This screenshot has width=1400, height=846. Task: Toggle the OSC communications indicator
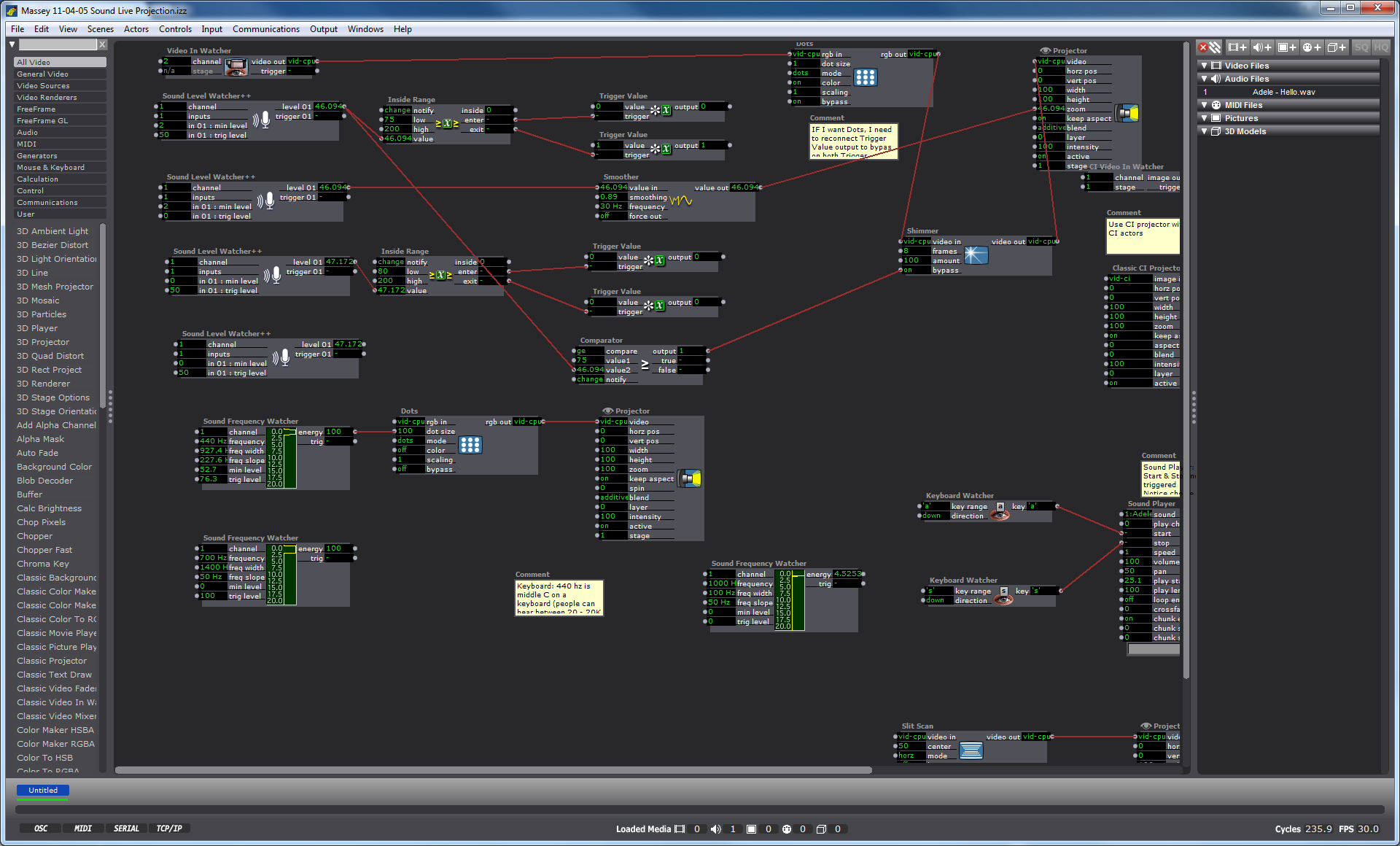pyautogui.click(x=41, y=828)
